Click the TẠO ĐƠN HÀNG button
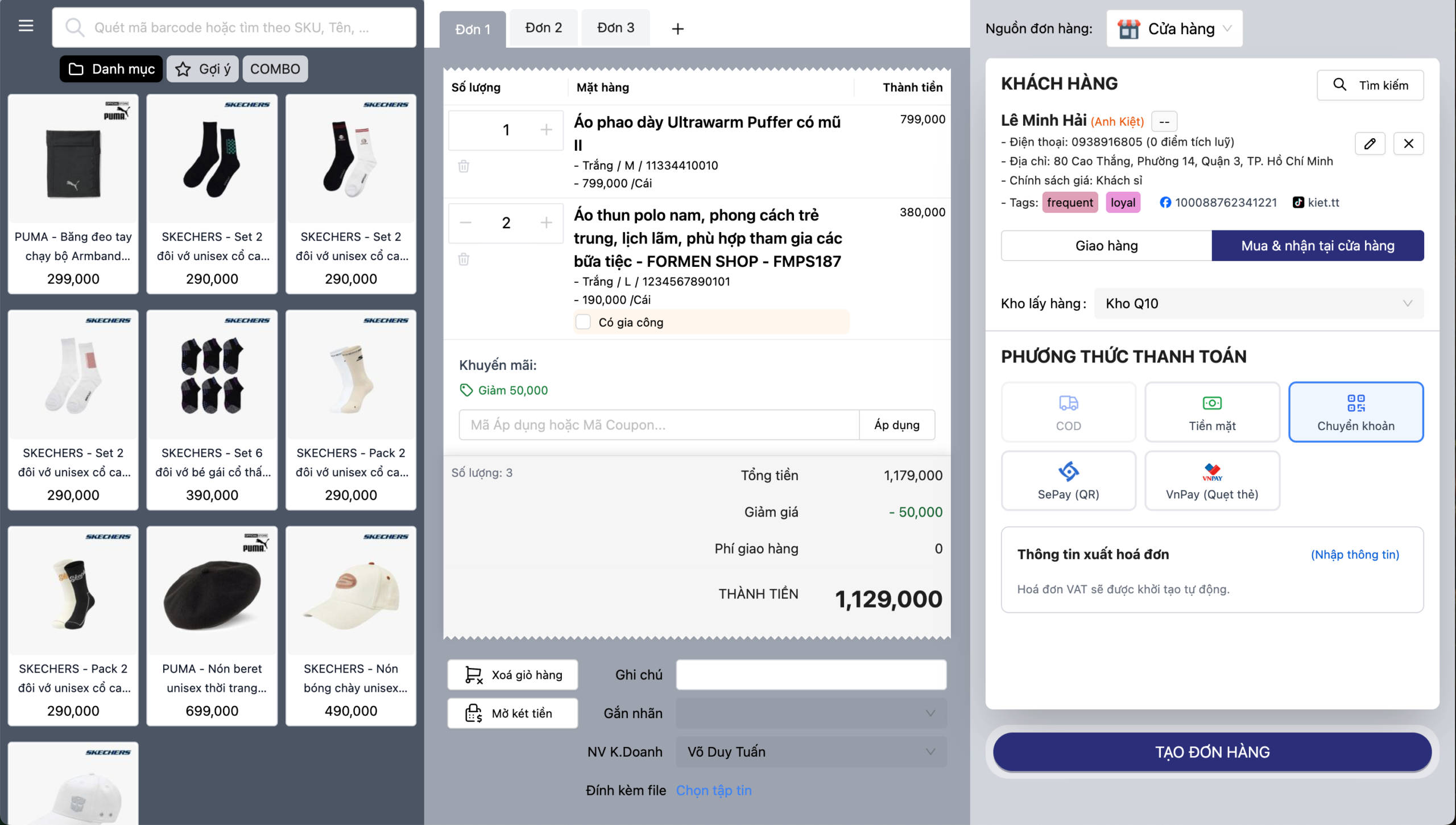The width and height of the screenshot is (1456, 825). [x=1212, y=752]
